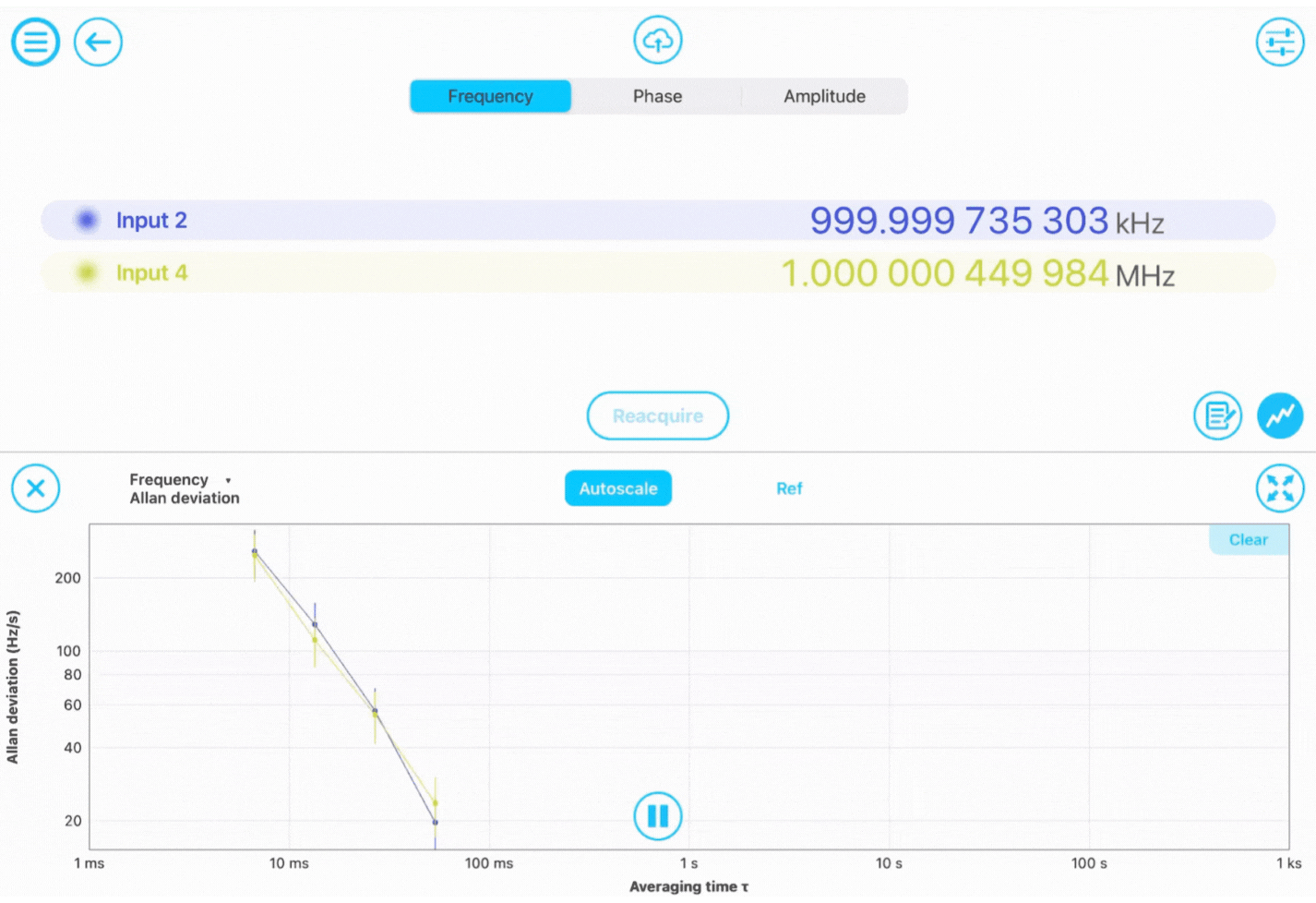Open the hamburger main menu
Image resolution: width=1316 pixels, height=903 pixels.
(35, 42)
